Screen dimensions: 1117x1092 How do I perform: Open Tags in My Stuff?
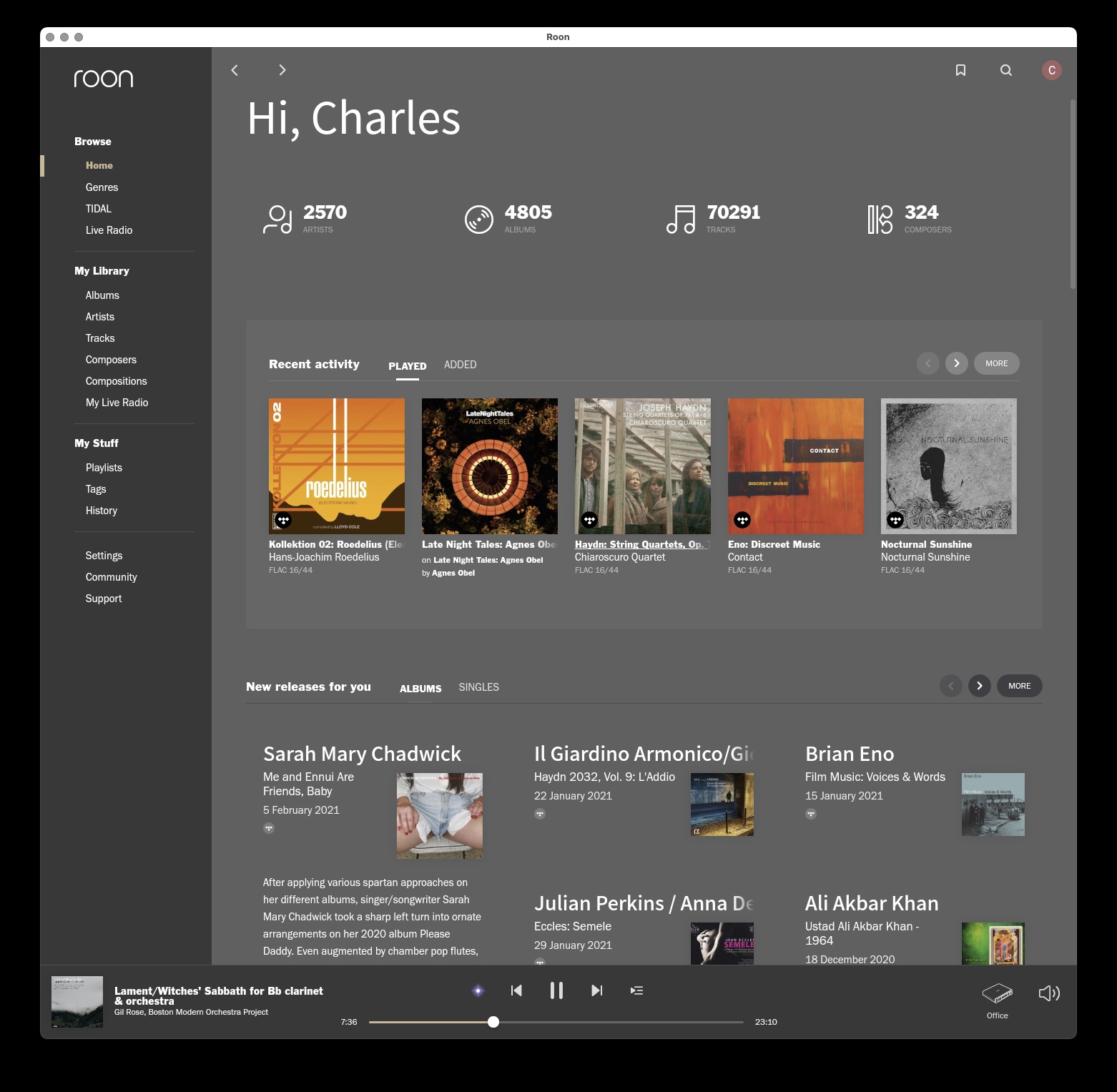[x=96, y=489]
